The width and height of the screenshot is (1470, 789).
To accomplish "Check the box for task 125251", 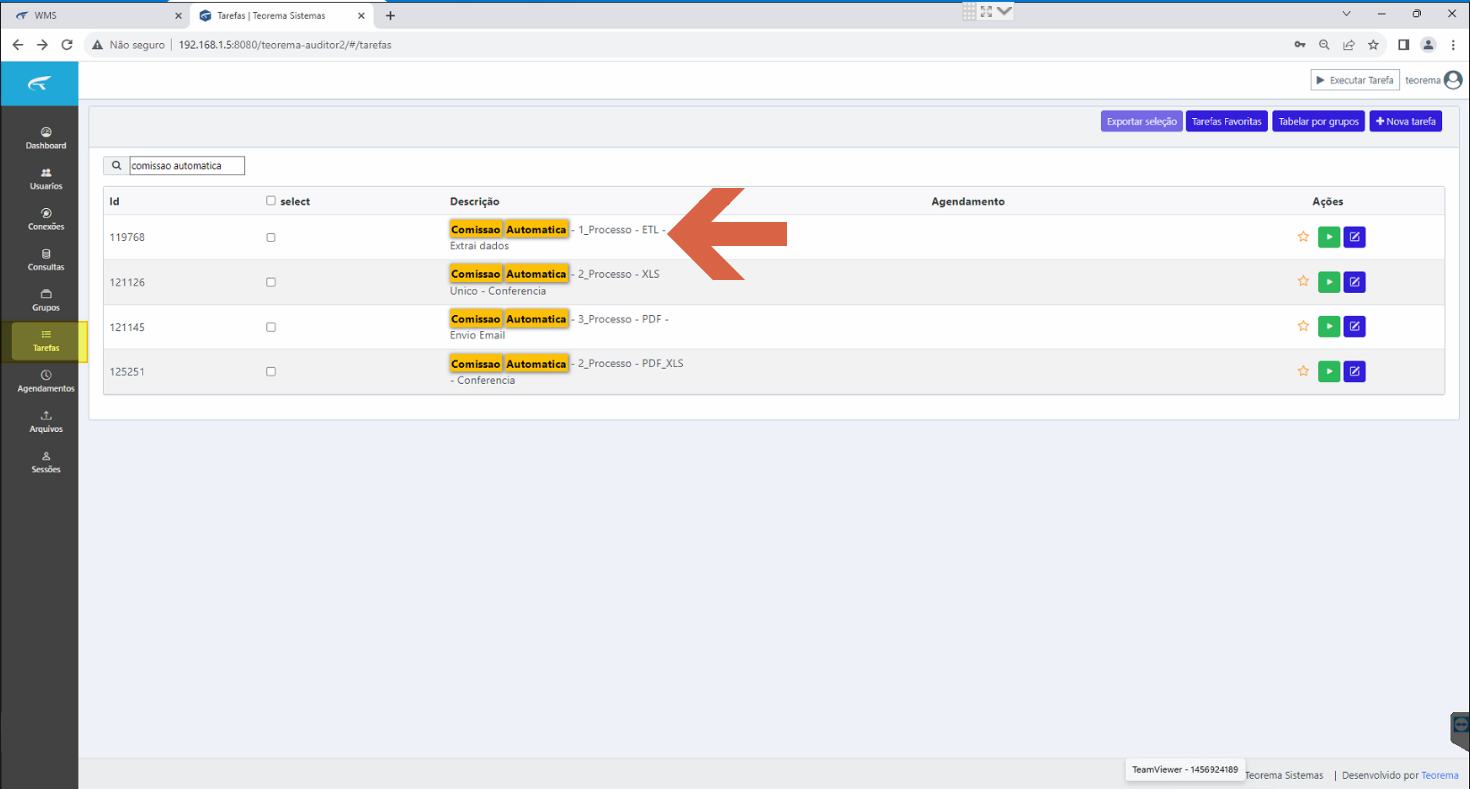I will click(271, 371).
